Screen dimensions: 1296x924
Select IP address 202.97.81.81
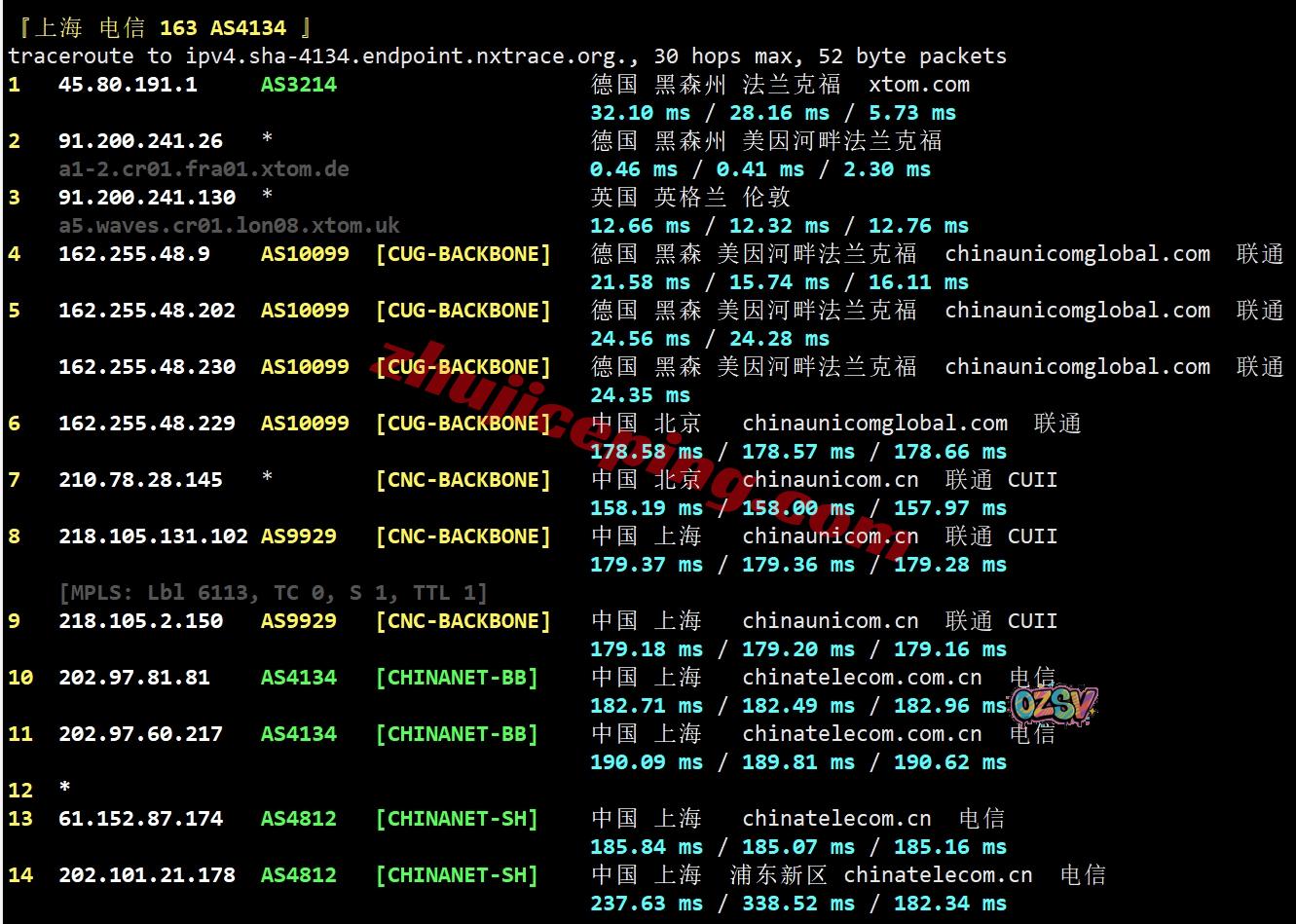[x=133, y=678]
